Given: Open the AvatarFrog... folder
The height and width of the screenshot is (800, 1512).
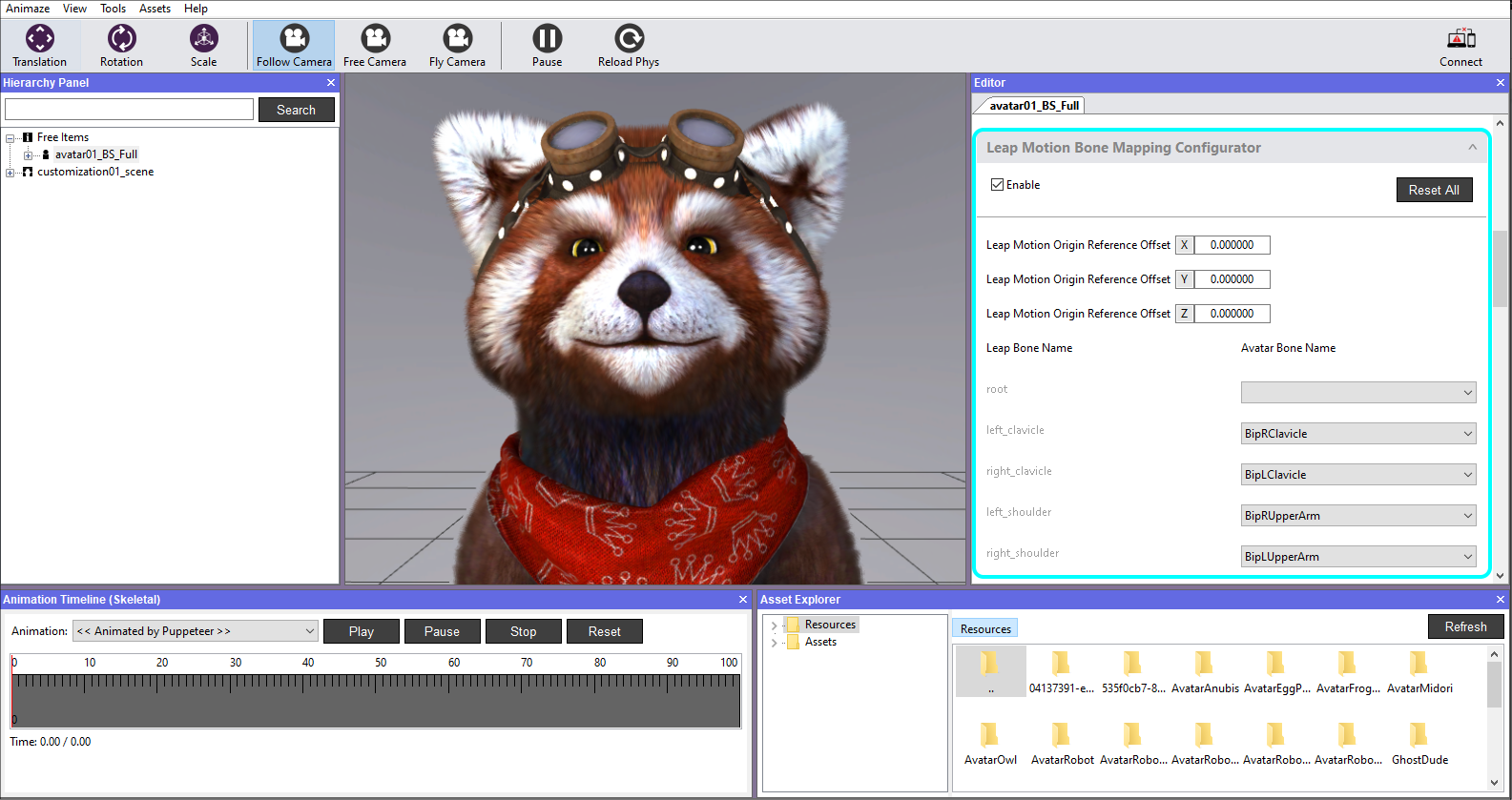Looking at the screenshot, I should [1348, 672].
